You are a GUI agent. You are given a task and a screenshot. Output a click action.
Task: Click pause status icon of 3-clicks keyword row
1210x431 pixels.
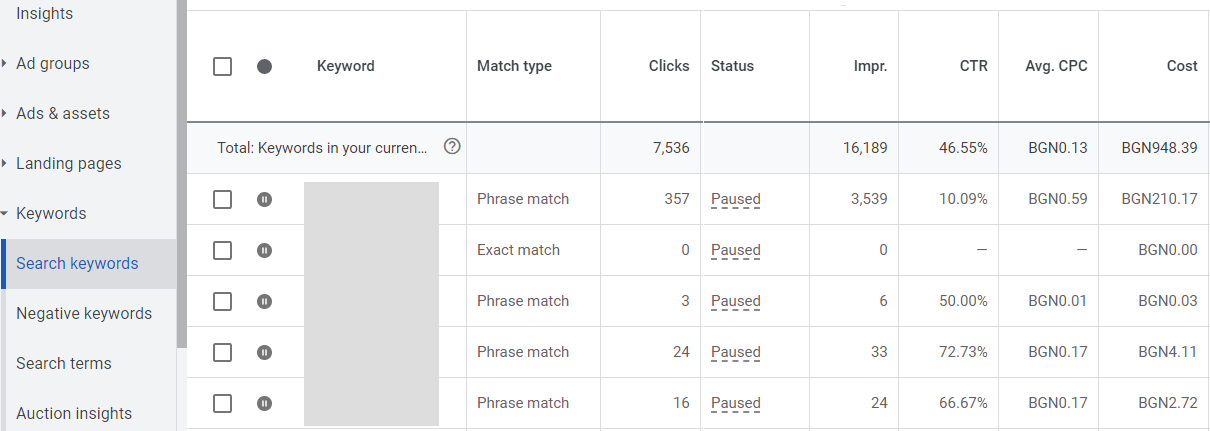click(264, 301)
